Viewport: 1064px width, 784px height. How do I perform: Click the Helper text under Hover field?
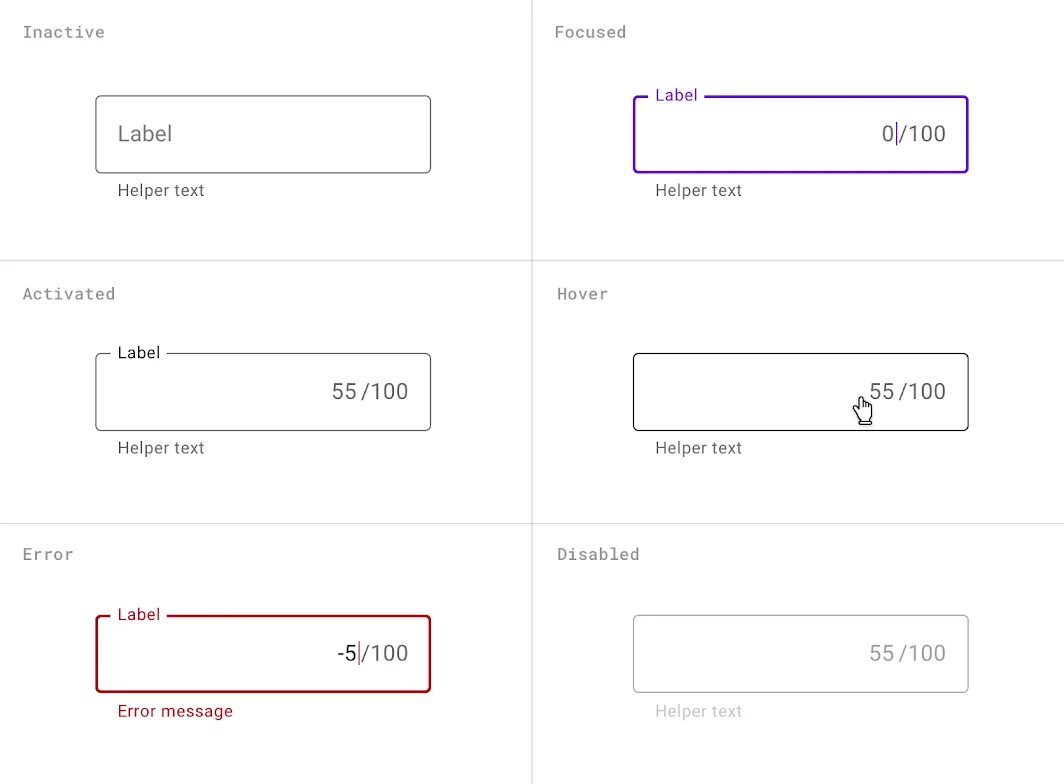pyautogui.click(x=699, y=449)
